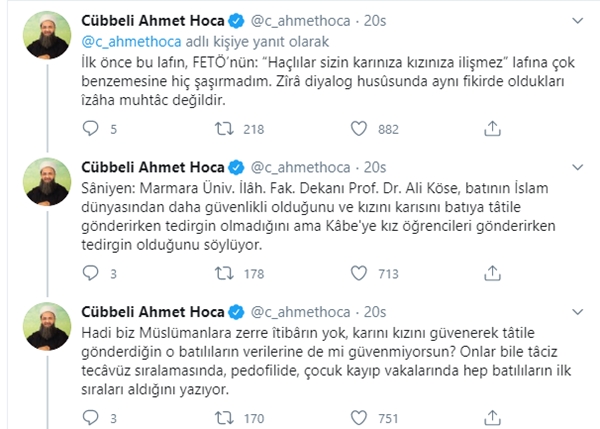Open the third tweet's more-options chevron
Image resolution: width=600 pixels, height=429 pixels.
[577, 312]
